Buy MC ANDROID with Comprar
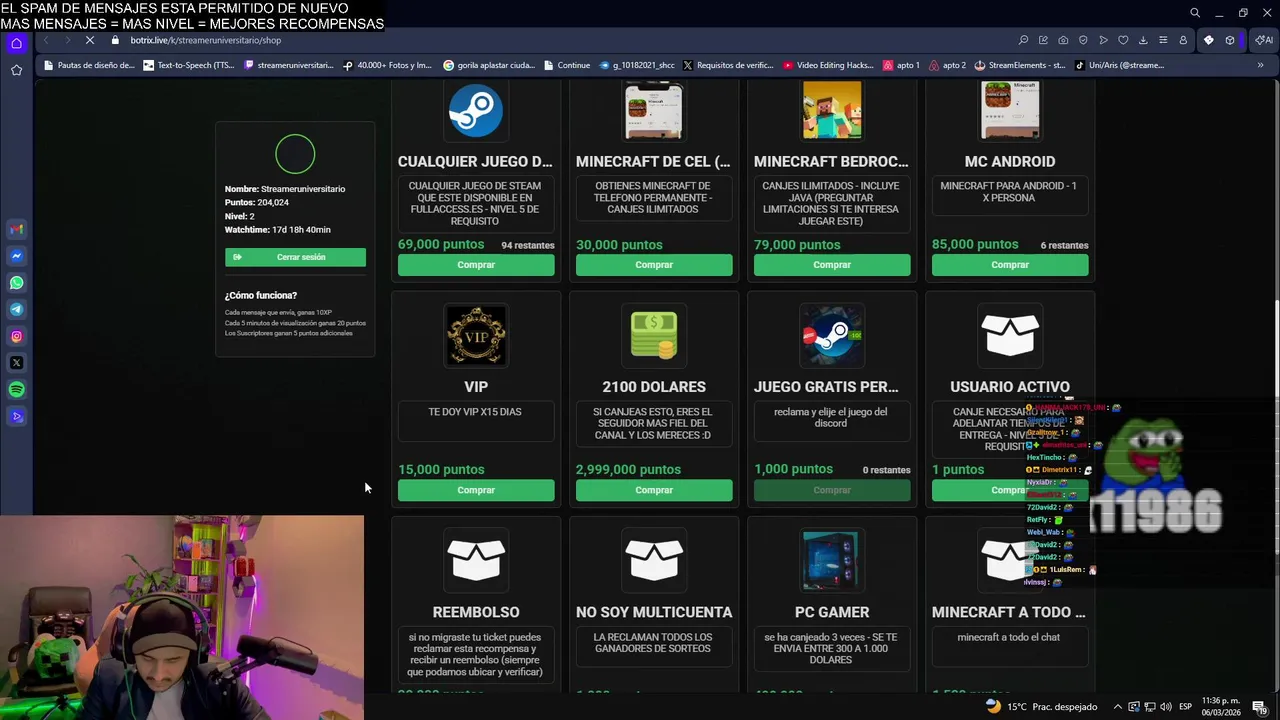The image size is (1280, 720). click(x=1010, y=265)
